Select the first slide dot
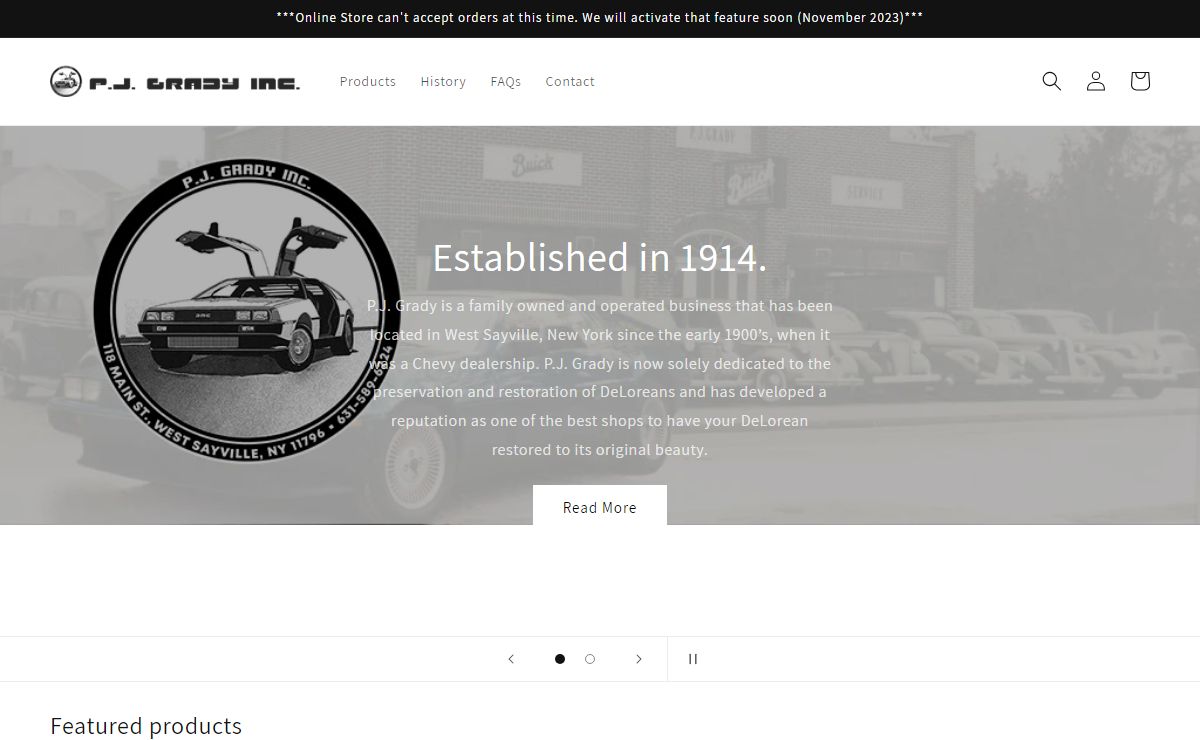This screenshot has height=740, width=1200. 560,659
